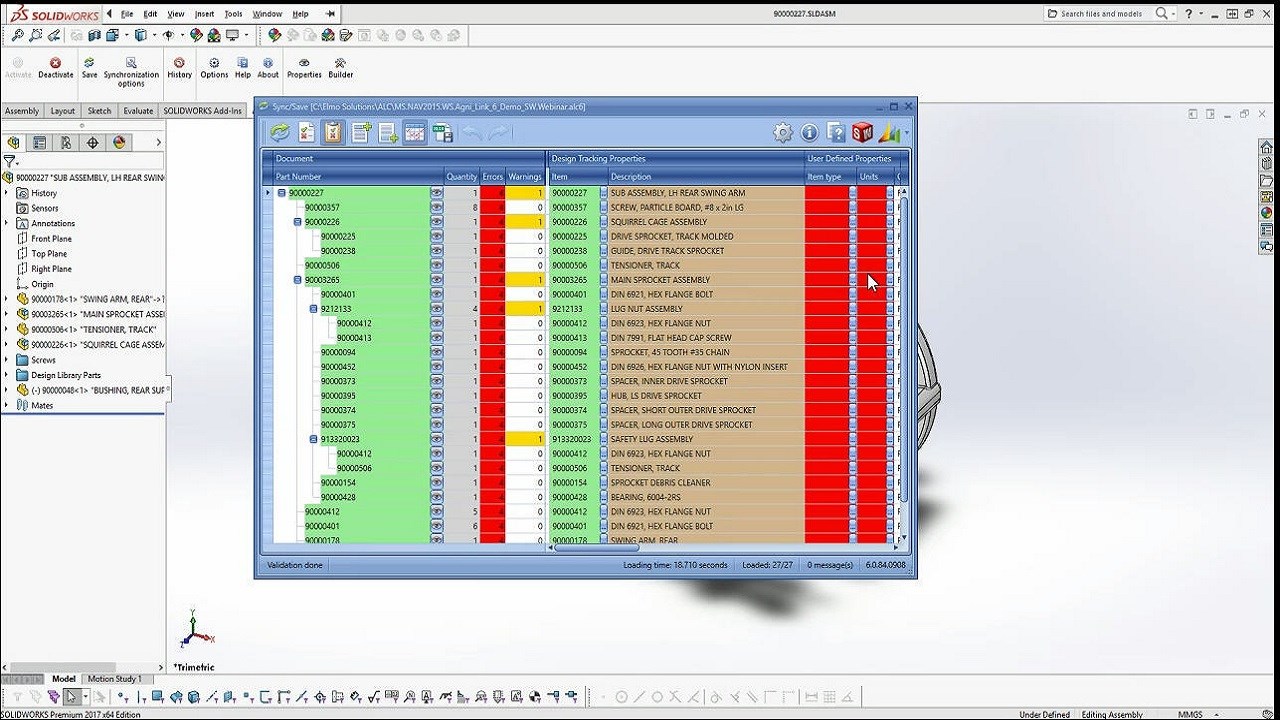Open the Insert menu
Screen dimensions: 1280x720
coord(204,14)
